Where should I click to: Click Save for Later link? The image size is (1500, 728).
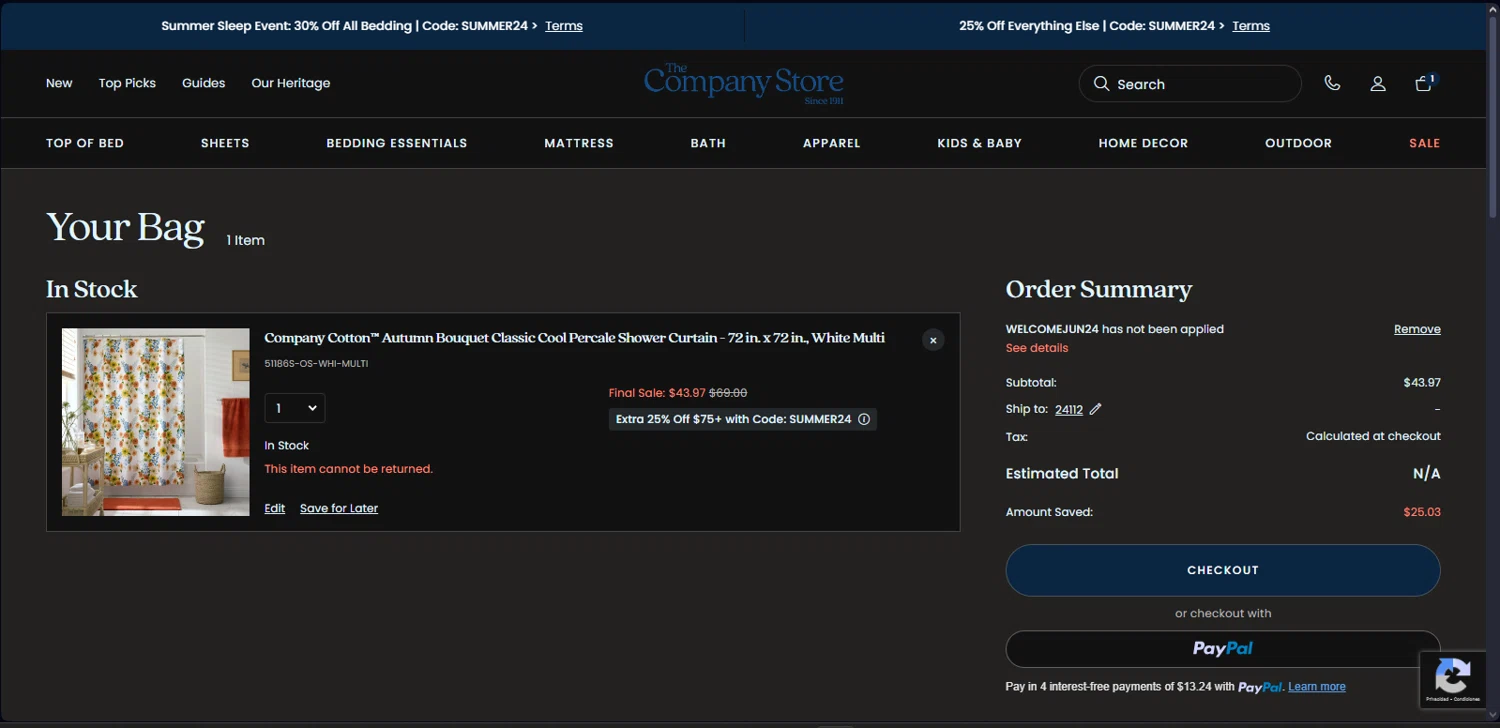coord(339,508)
